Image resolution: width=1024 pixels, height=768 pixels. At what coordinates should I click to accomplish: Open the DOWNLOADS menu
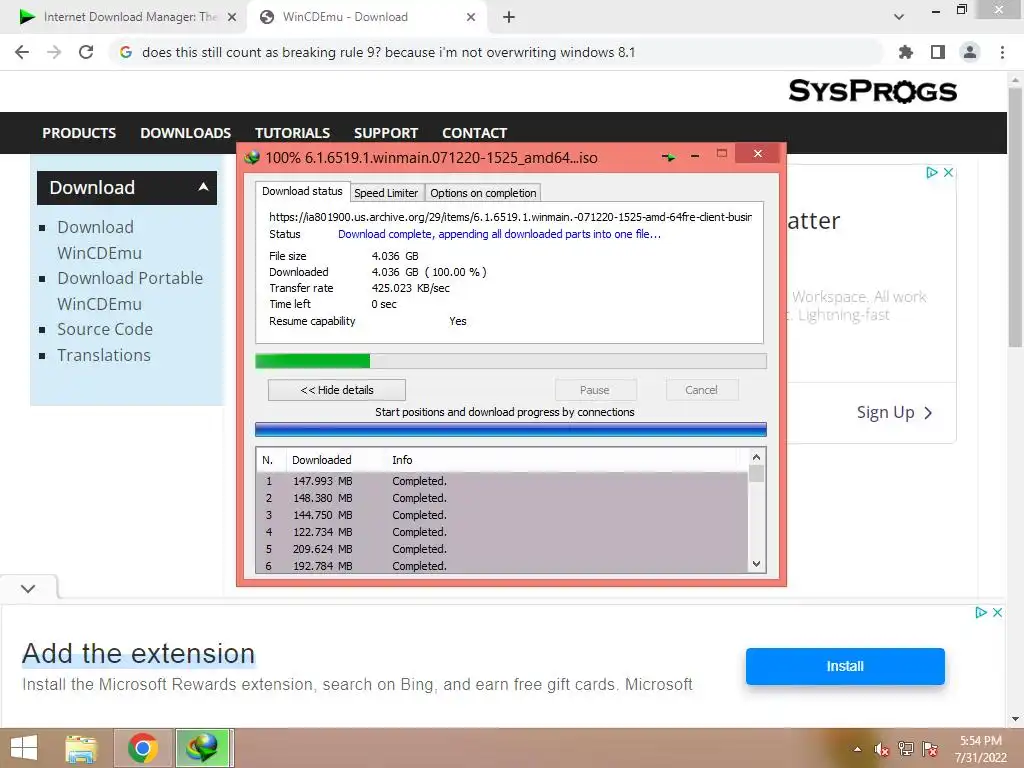point(185,133)
